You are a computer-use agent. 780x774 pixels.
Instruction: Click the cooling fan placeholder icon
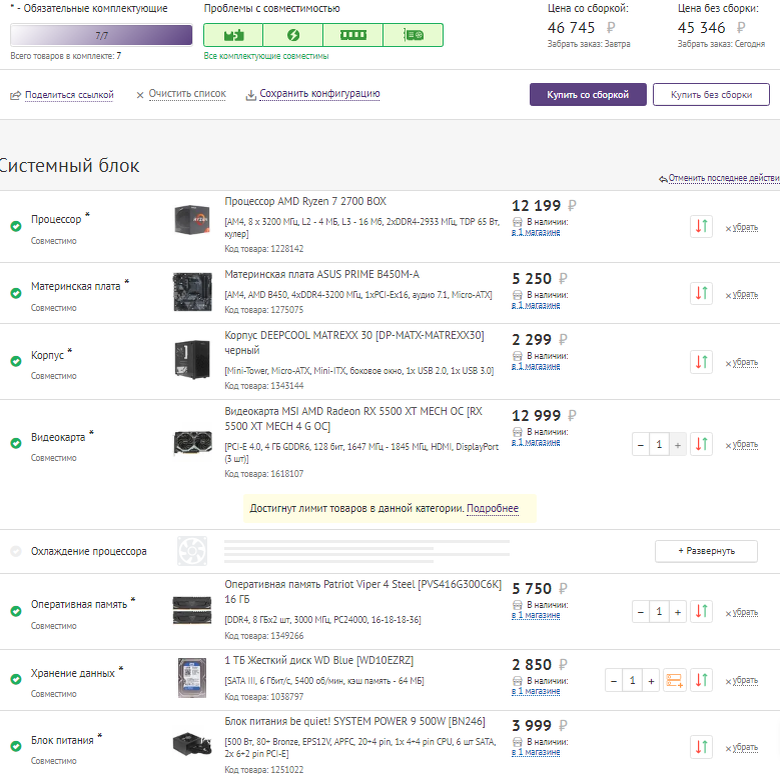click(x=192, y=551)
